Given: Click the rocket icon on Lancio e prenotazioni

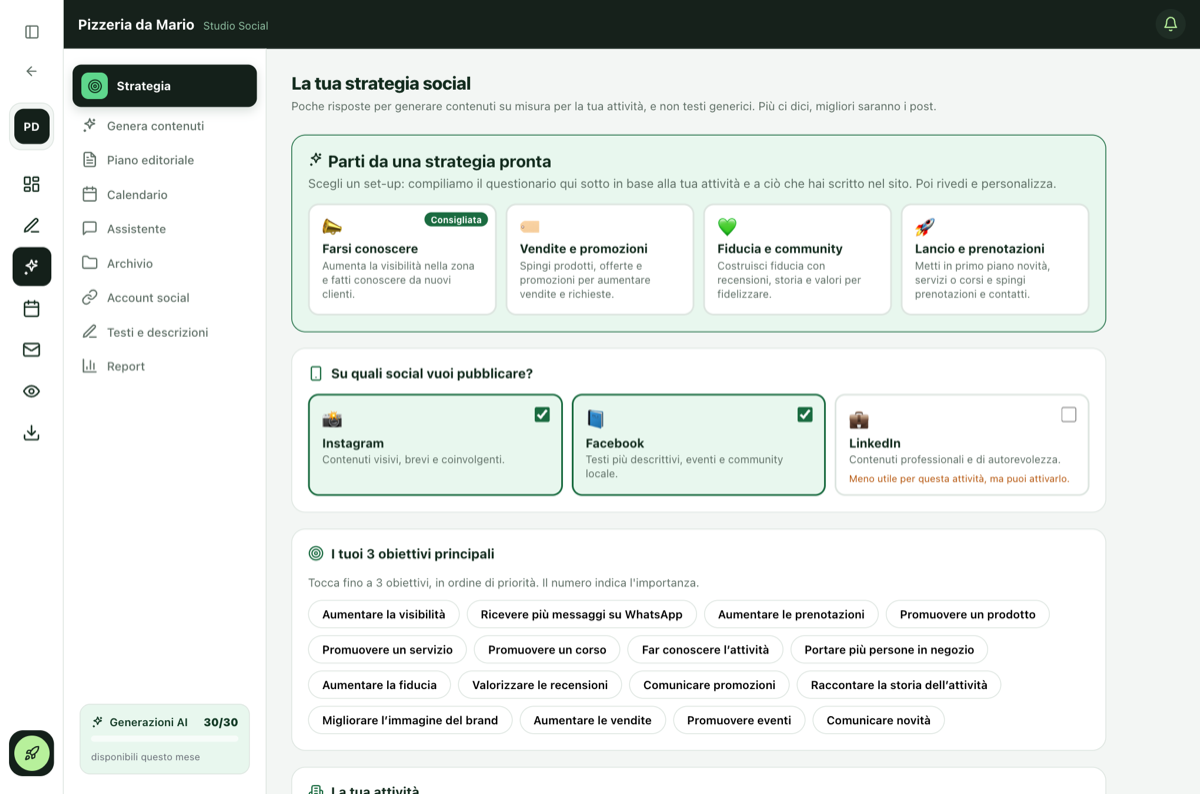Looking at the screenshot, I should pyautogui.click(x=925, y=227).
